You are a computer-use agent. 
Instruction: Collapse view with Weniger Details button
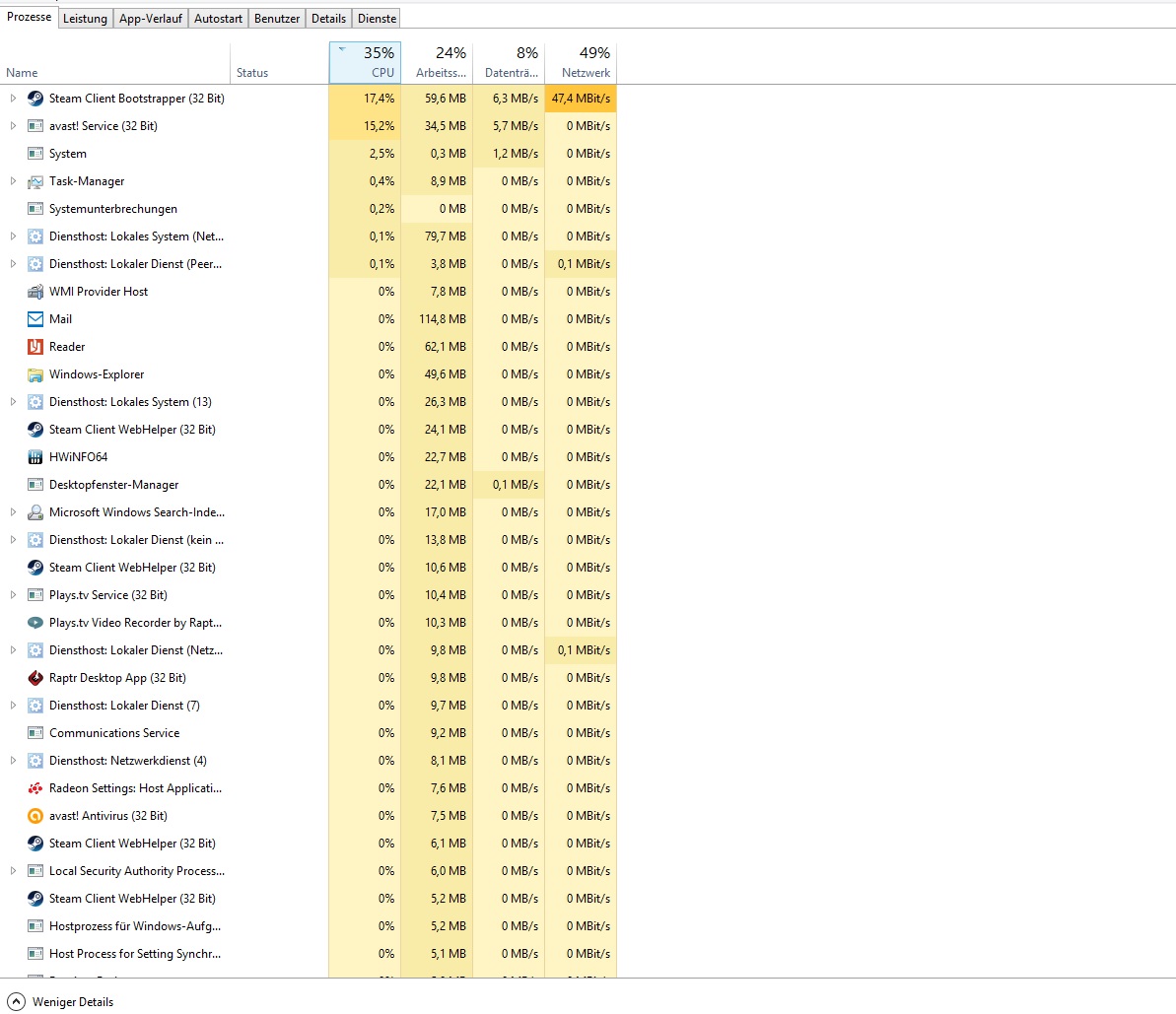(x=60, y=1002)
